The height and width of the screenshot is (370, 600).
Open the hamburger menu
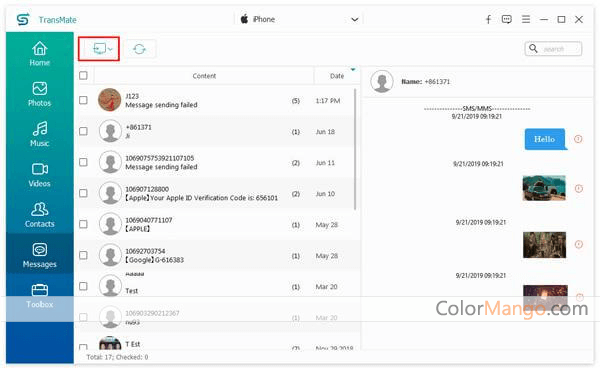[x=526, y=19]
